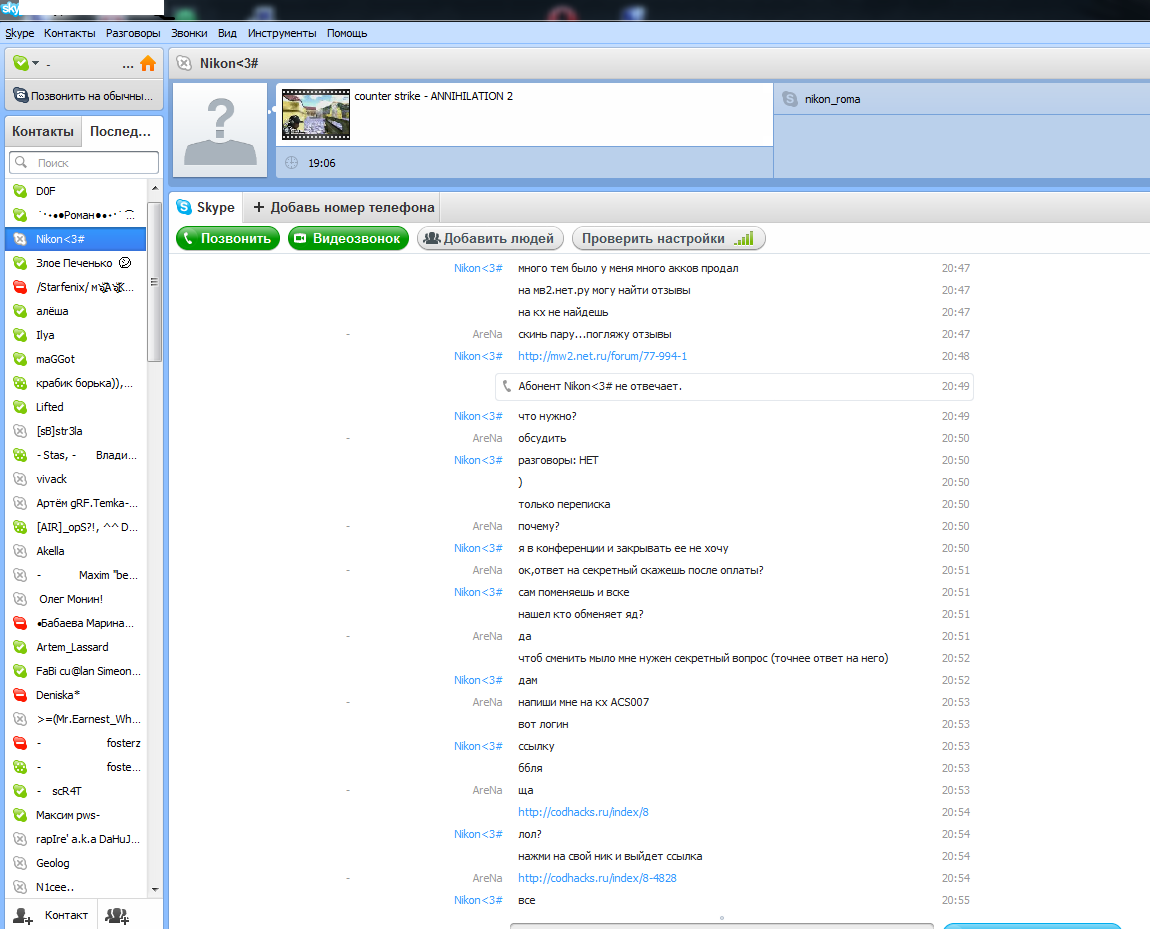The height and width of the screenshot is (929, 1150).
Task: Open the Контакты menu
Action: [x=70, y=33]
